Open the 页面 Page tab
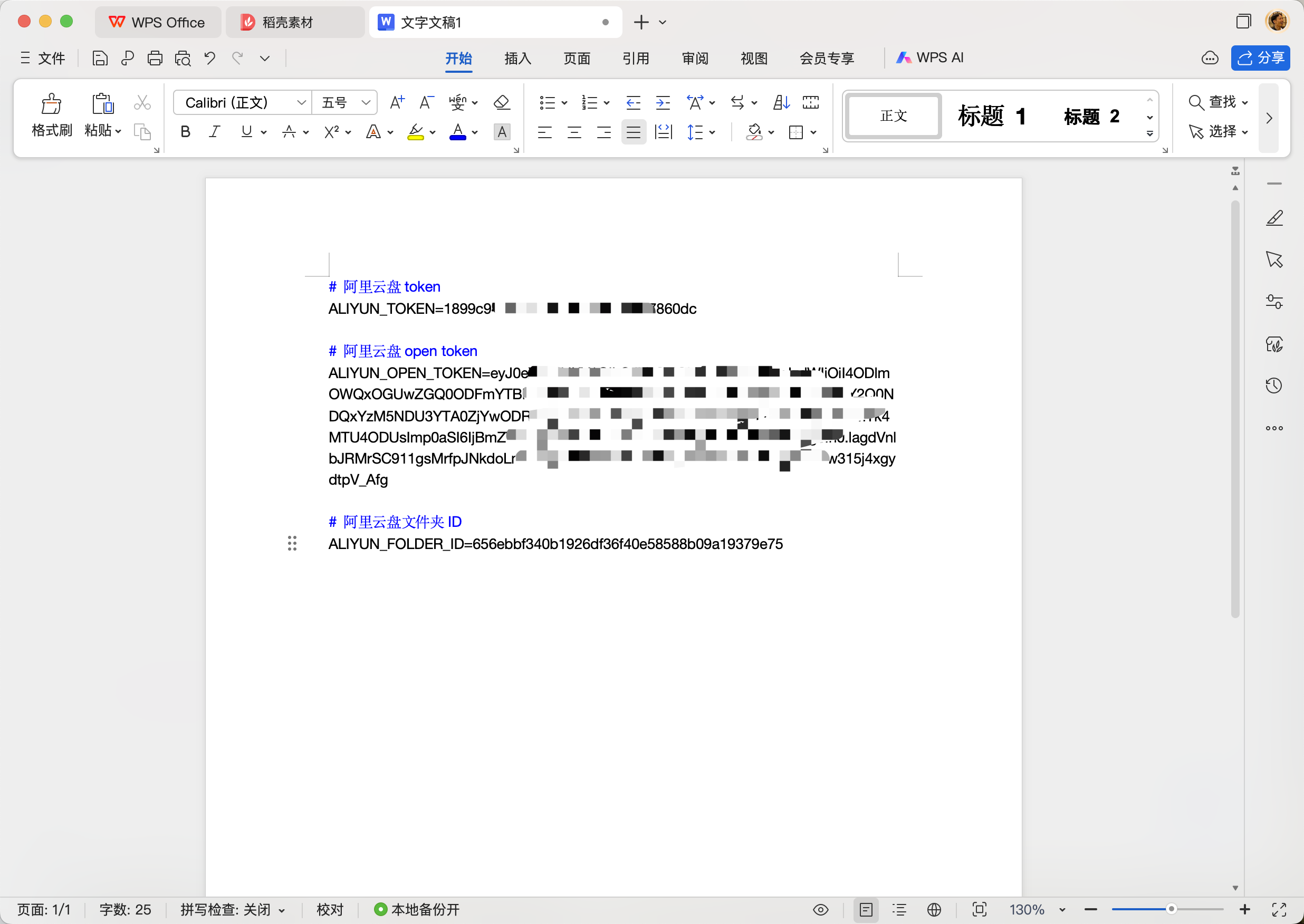The width and height of the screenshot is (1304, 924). click(577, 58)
